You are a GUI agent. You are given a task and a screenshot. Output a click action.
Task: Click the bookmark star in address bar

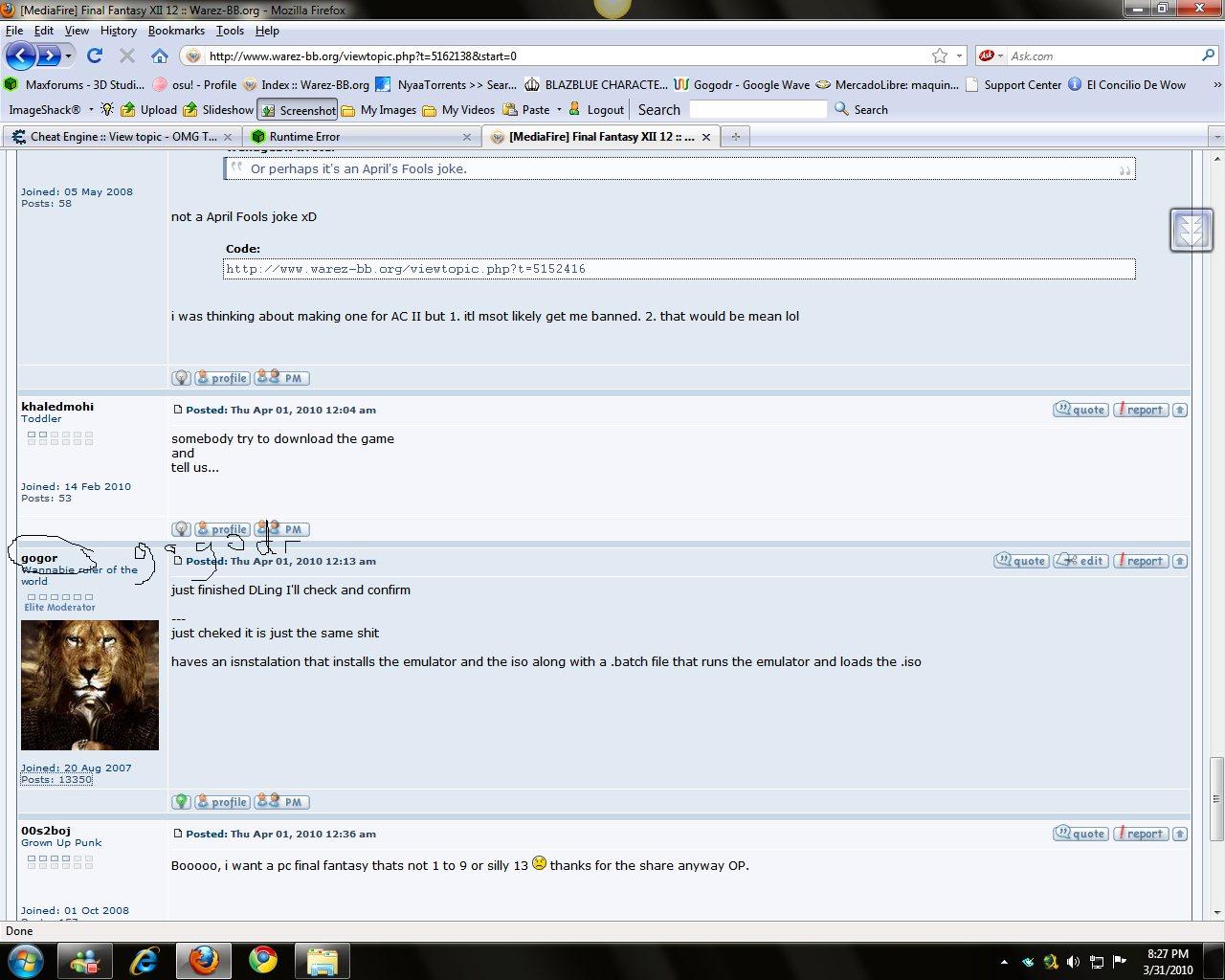940,56
